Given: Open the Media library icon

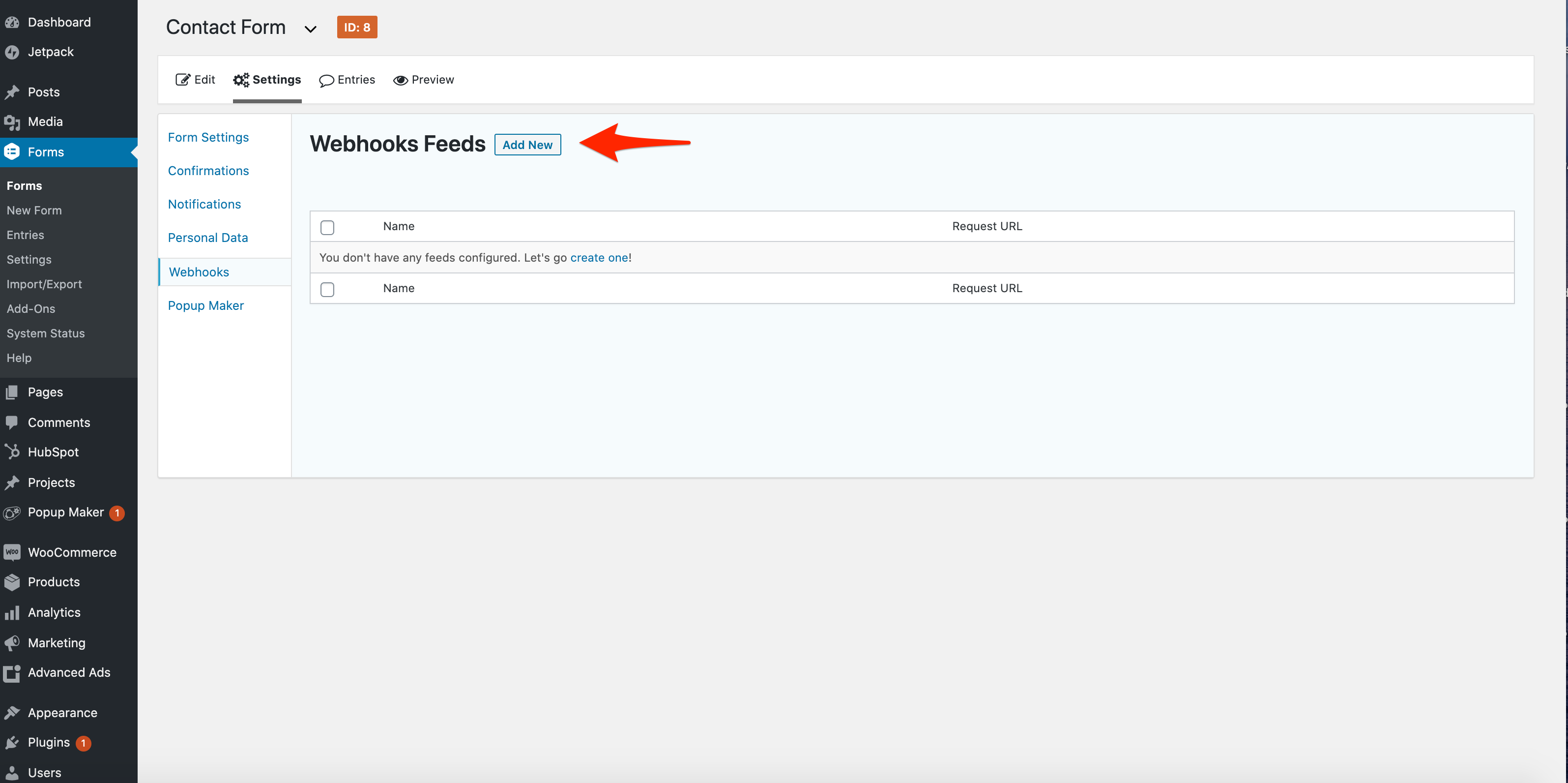Looking at the screenshot, I should (13, 121).
